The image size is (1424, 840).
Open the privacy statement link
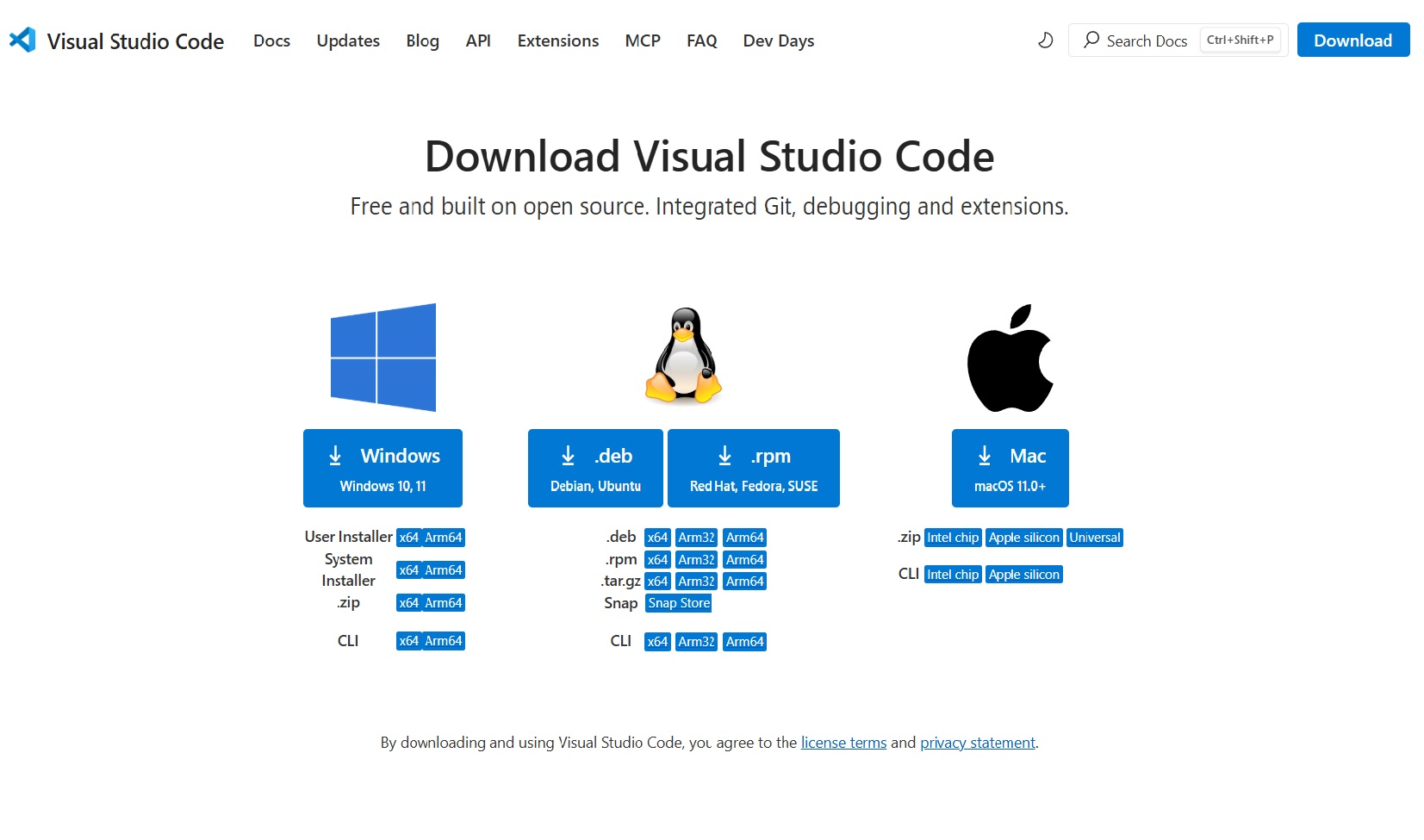(x=977, y=743)
